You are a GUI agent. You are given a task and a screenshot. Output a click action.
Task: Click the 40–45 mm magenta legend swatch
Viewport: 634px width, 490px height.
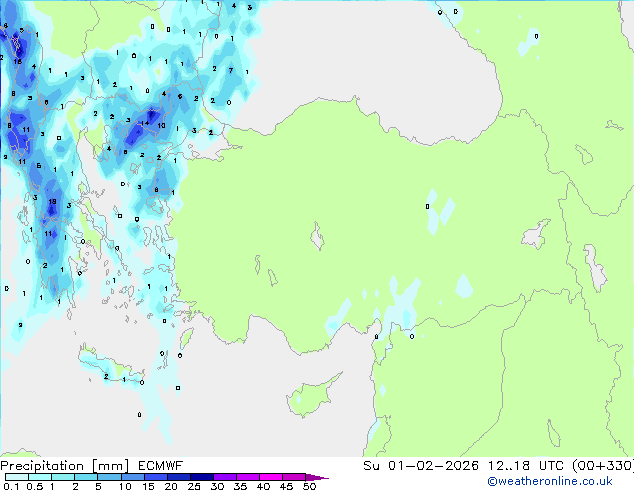tap(271, 477)
